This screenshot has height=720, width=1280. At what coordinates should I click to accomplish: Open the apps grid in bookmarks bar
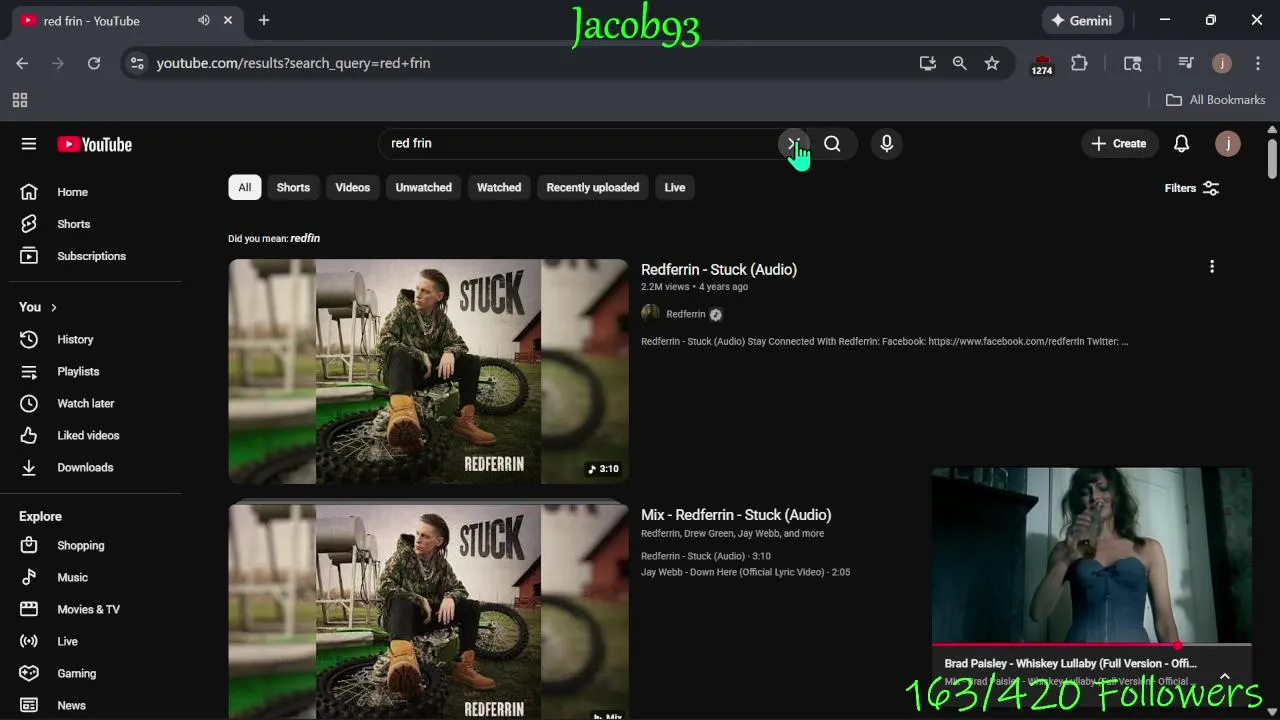click(x=20, y=100)
